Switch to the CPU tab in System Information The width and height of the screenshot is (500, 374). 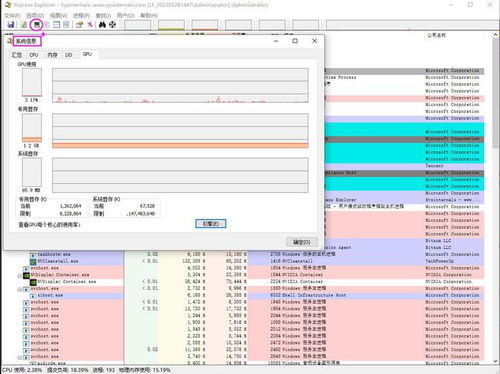tap(34, 55)
